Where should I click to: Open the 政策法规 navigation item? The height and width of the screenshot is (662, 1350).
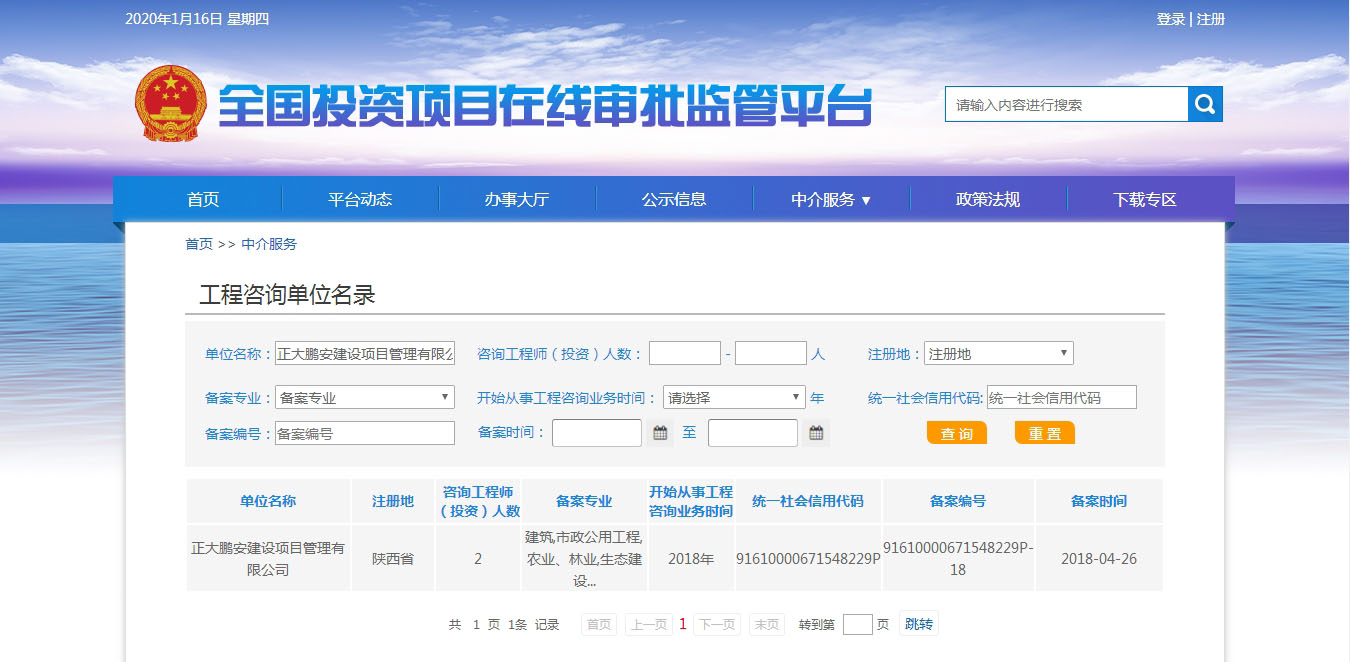point(988,199)
